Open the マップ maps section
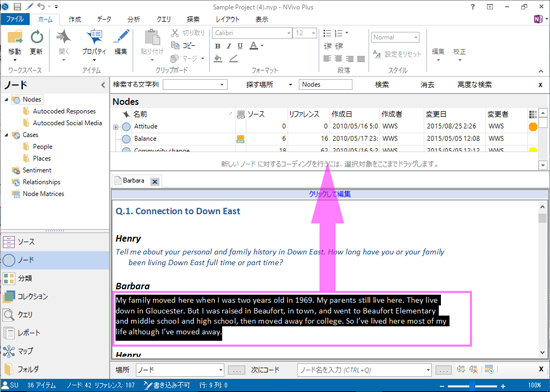 pyautogui.click(x=55, y=351)
